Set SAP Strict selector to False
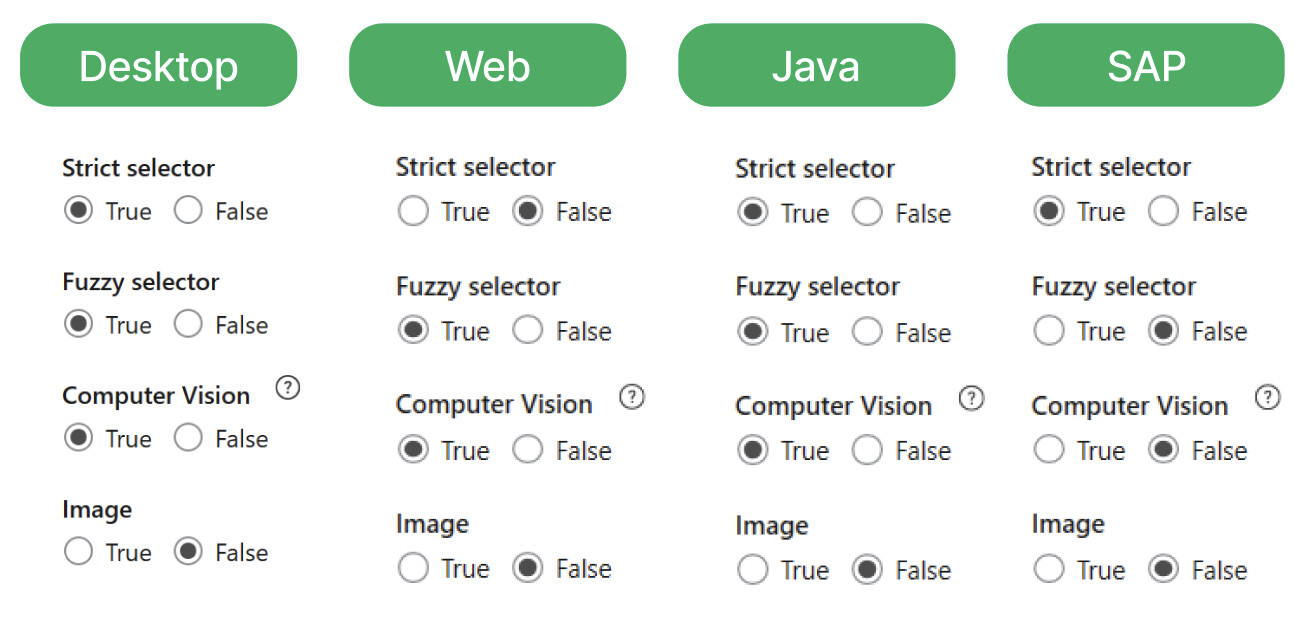 tap(1164, 212)
